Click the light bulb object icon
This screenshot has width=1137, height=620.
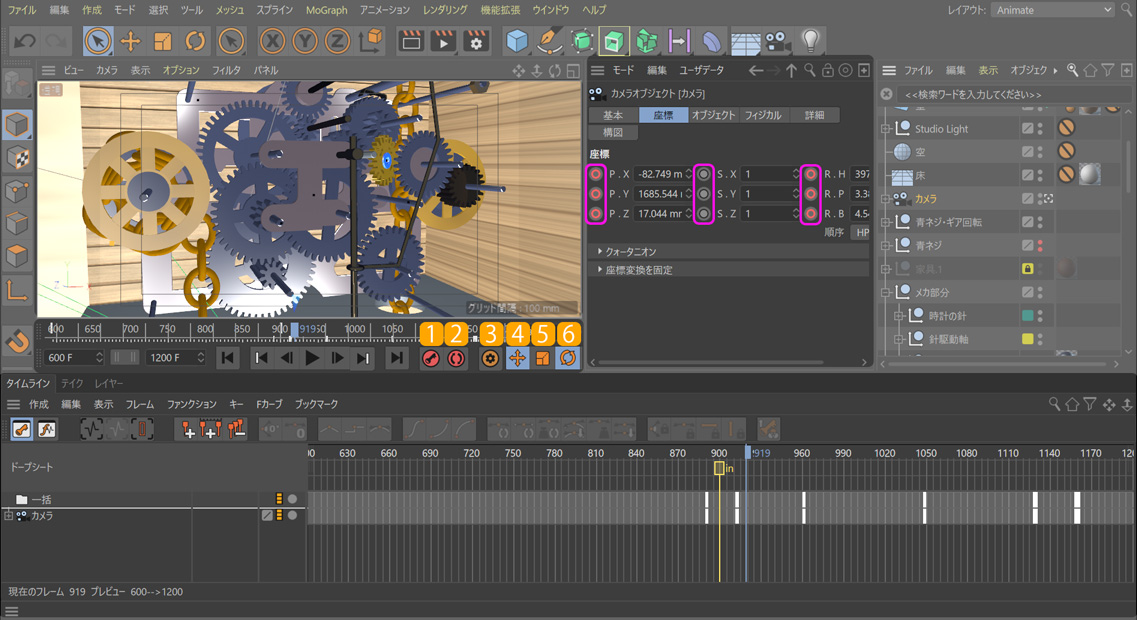pos(810,41)
